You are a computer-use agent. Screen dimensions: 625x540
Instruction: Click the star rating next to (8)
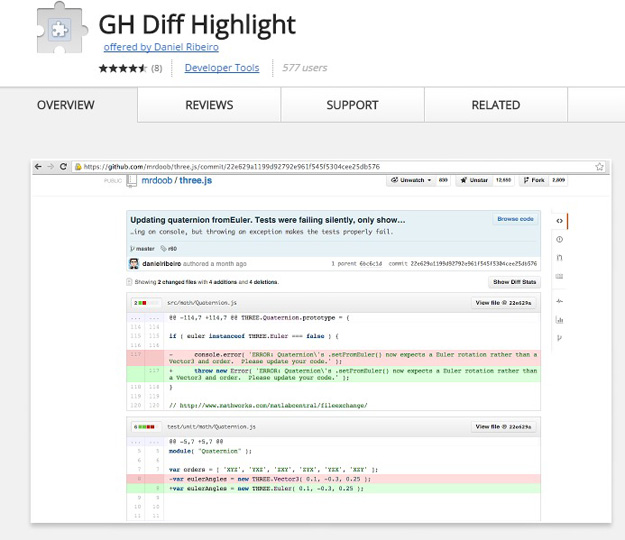(123, 68)
